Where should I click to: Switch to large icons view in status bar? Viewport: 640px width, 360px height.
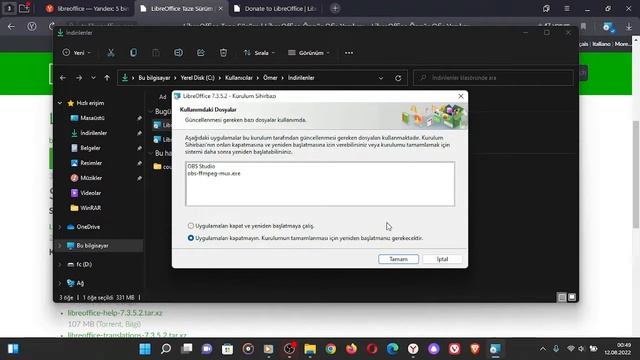[572, 298]
